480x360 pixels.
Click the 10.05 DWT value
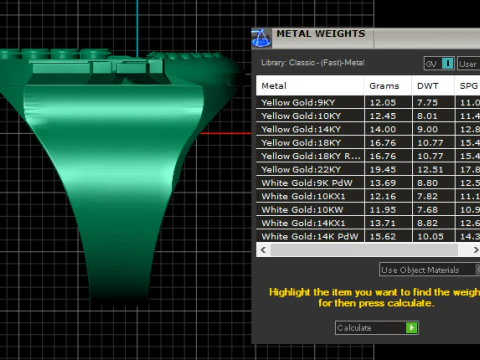tap(430, 237)
